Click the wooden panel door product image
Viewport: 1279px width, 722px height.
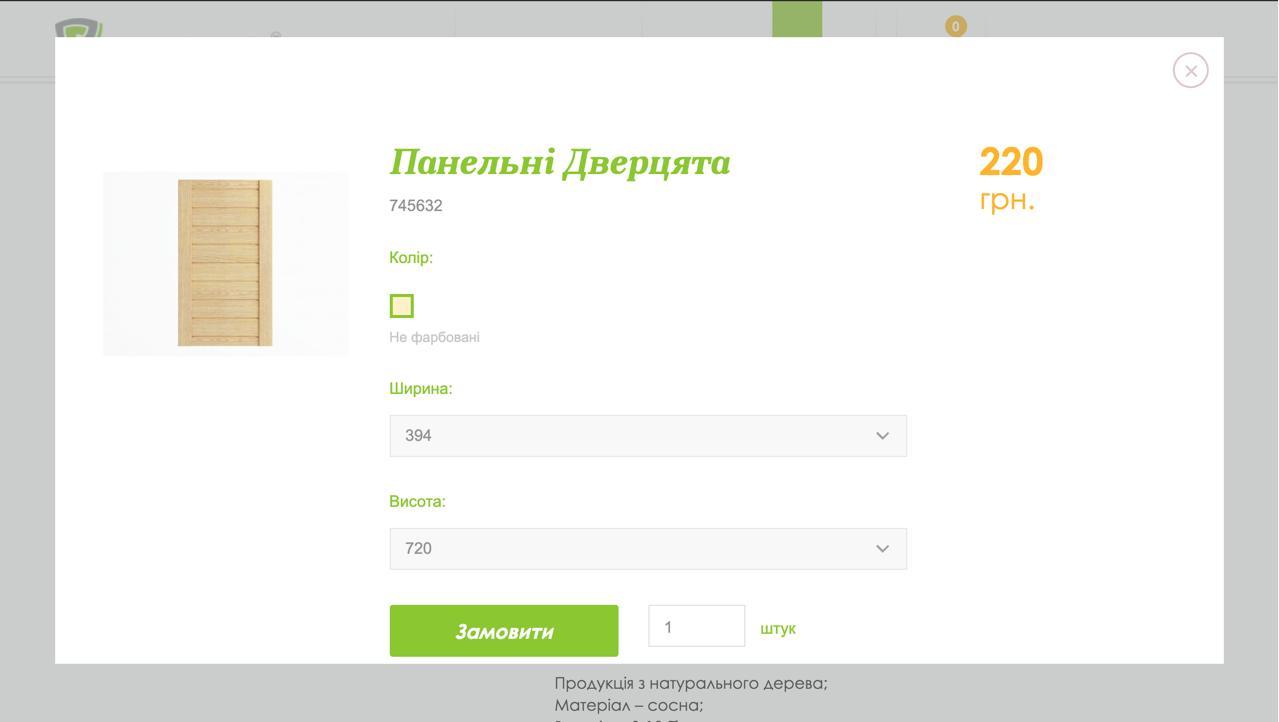(225, 263)
